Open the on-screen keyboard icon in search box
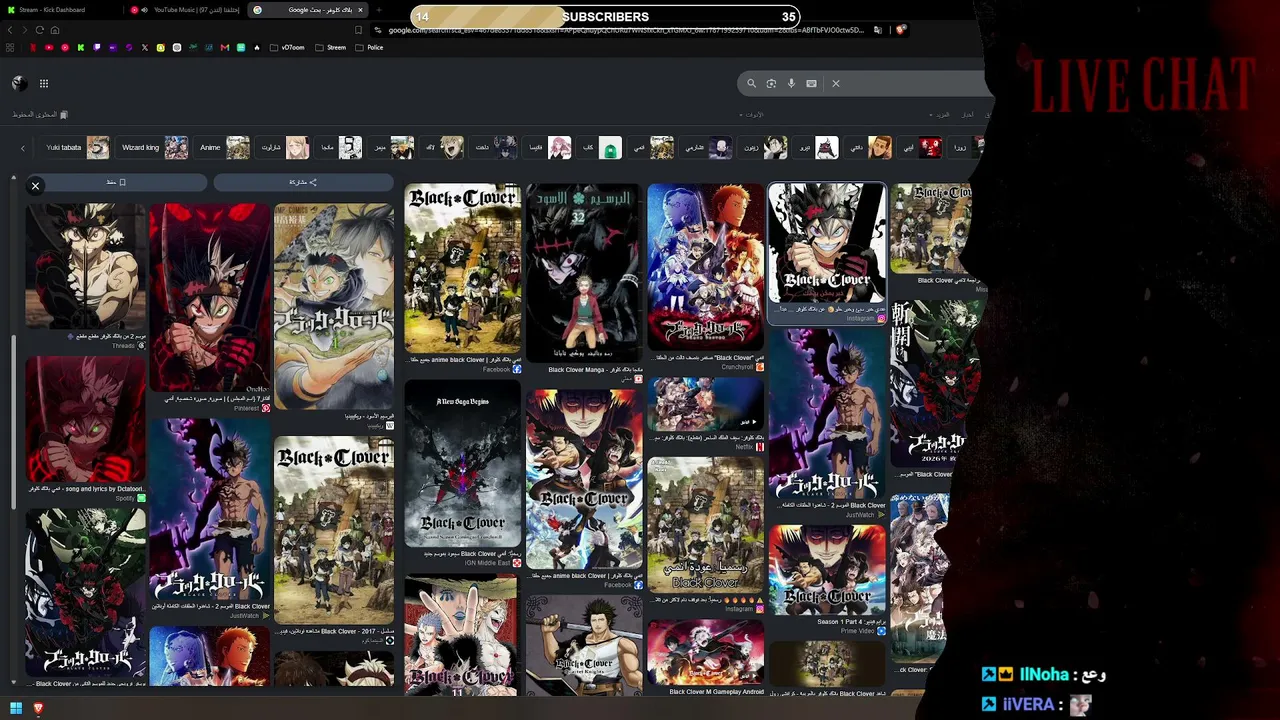1280x720 pixels. coord(811,84)
